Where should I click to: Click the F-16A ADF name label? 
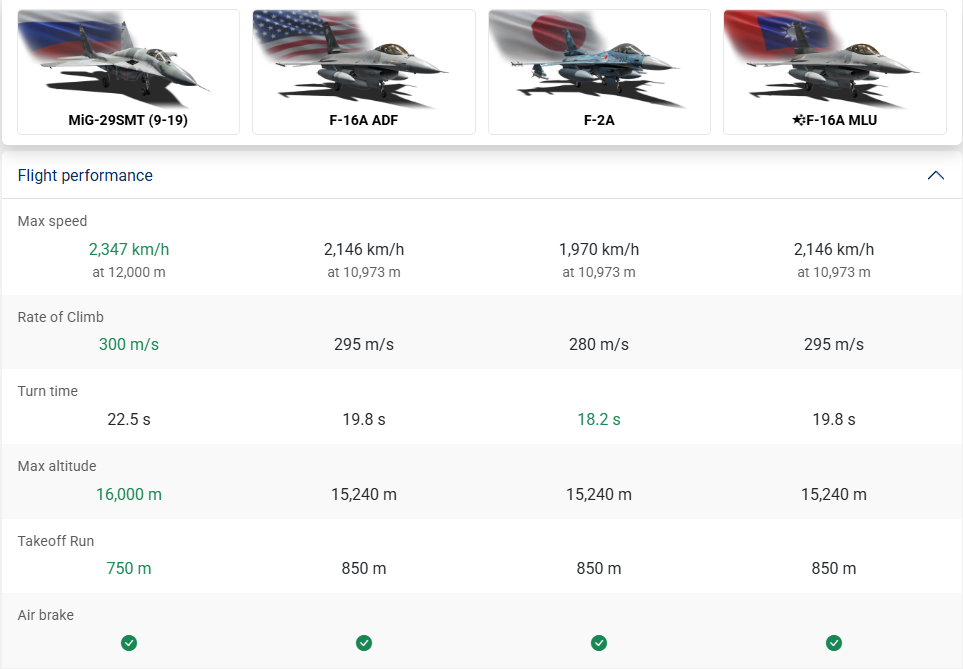tap(364, 120)
